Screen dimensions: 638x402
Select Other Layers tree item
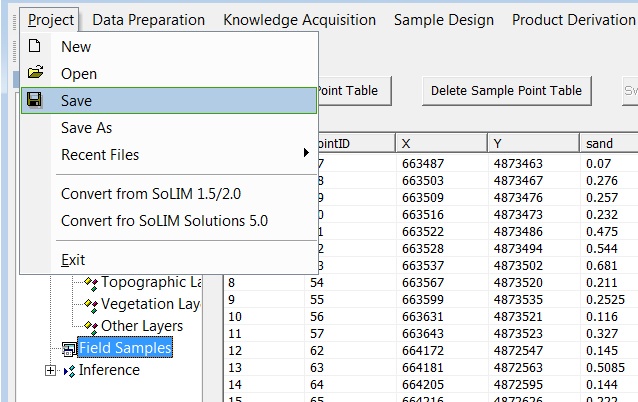tap(142, 326)
